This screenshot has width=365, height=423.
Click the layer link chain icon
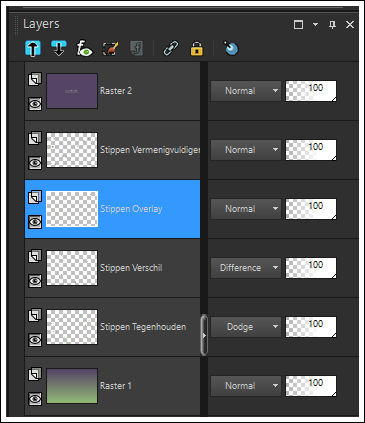(171, 49)
